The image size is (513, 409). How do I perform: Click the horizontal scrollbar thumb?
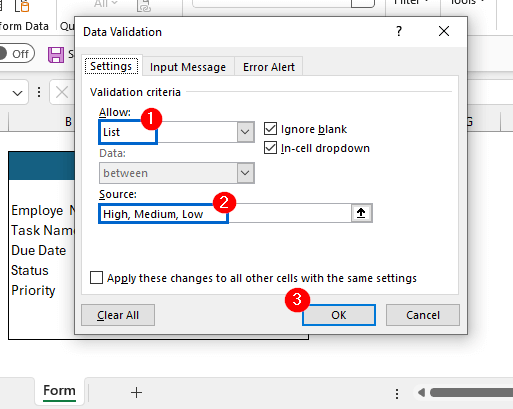(471, 393)
